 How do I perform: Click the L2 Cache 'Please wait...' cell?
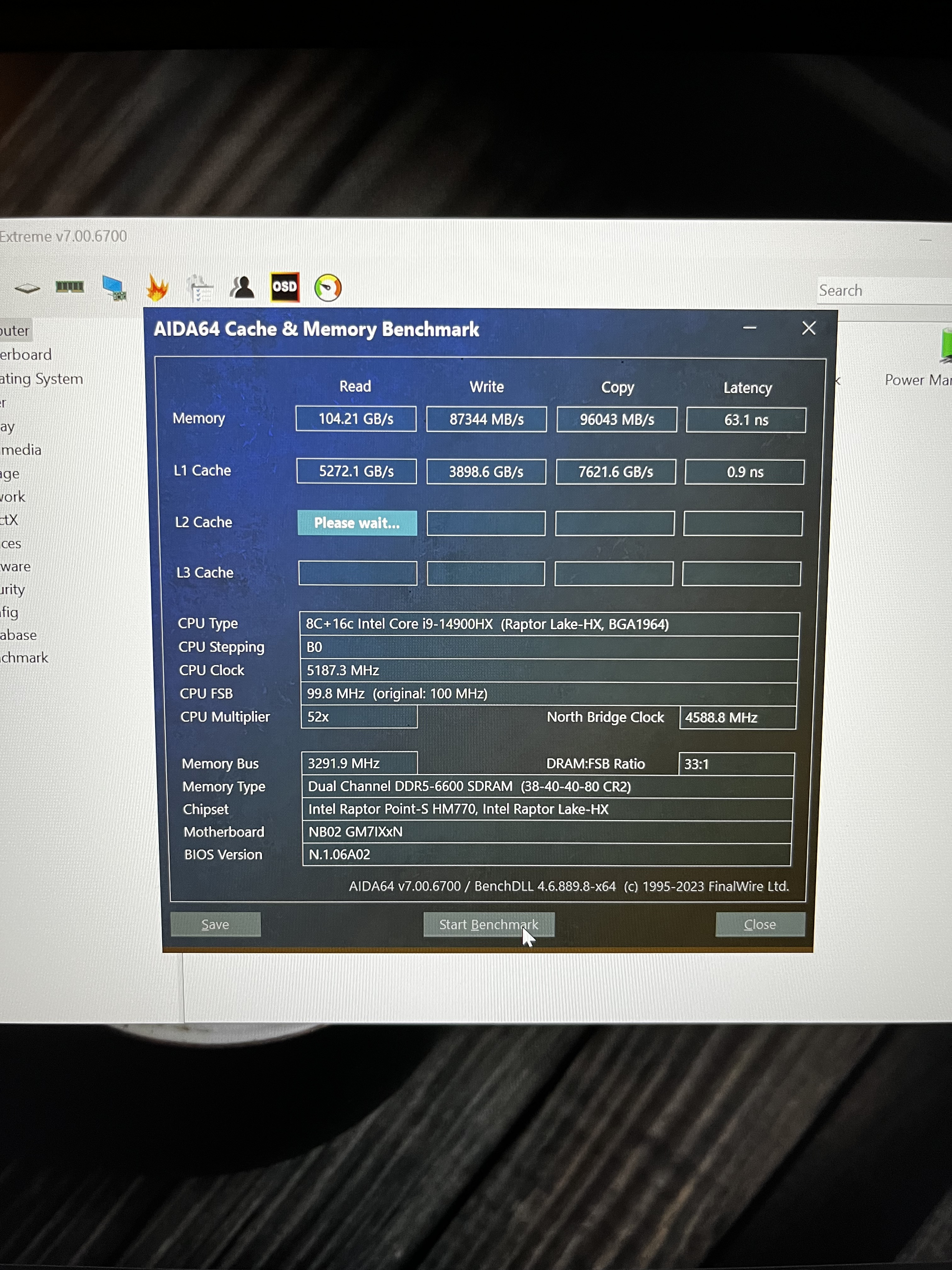click(357, 523)
